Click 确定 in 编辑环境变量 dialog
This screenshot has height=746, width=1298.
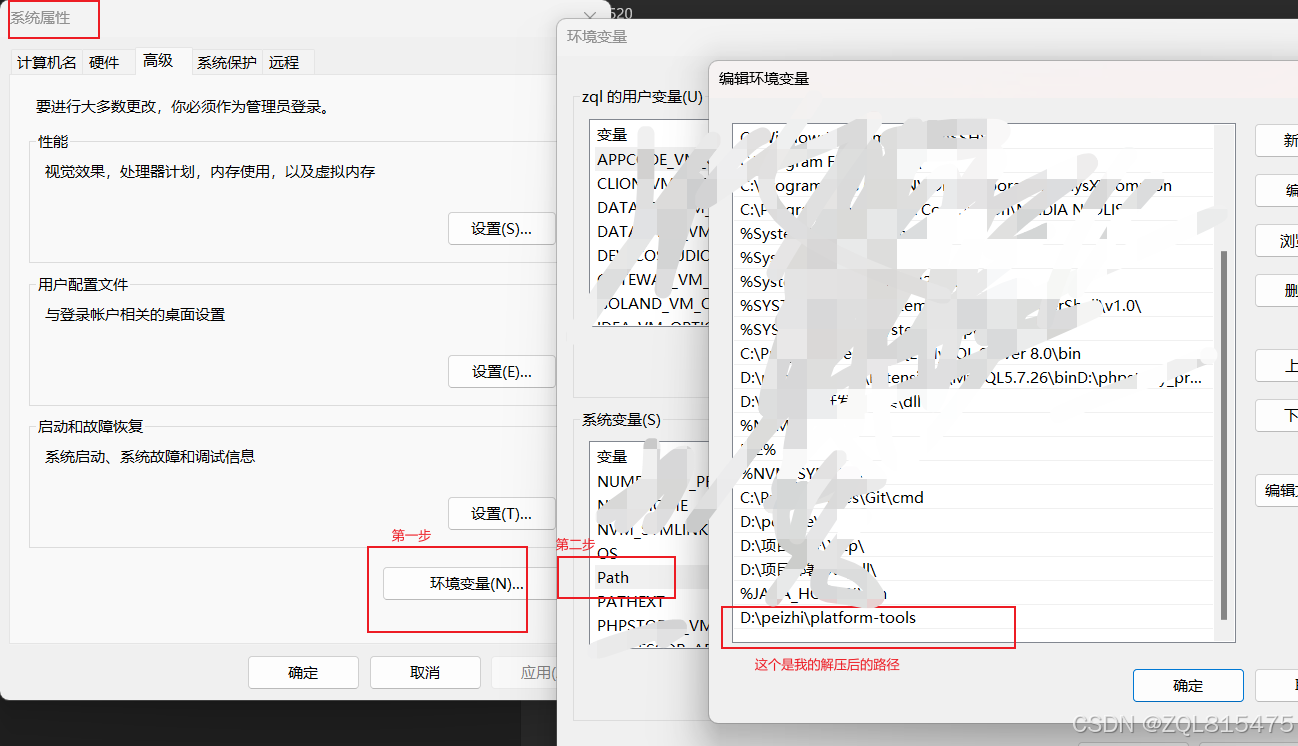click(1188, 686)
